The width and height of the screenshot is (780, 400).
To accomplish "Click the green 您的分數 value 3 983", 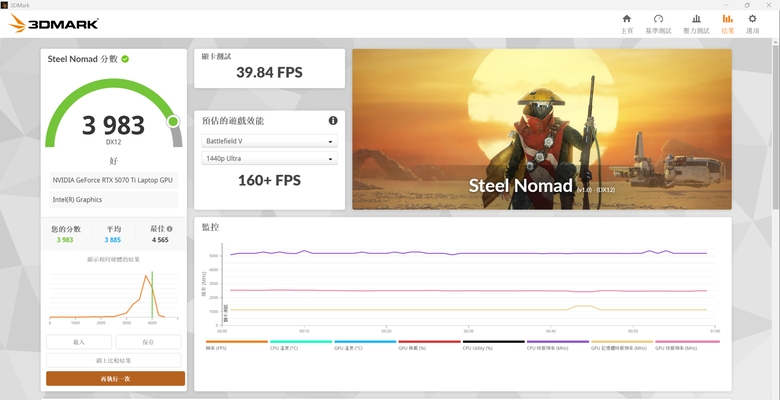I will pos(65,240).
